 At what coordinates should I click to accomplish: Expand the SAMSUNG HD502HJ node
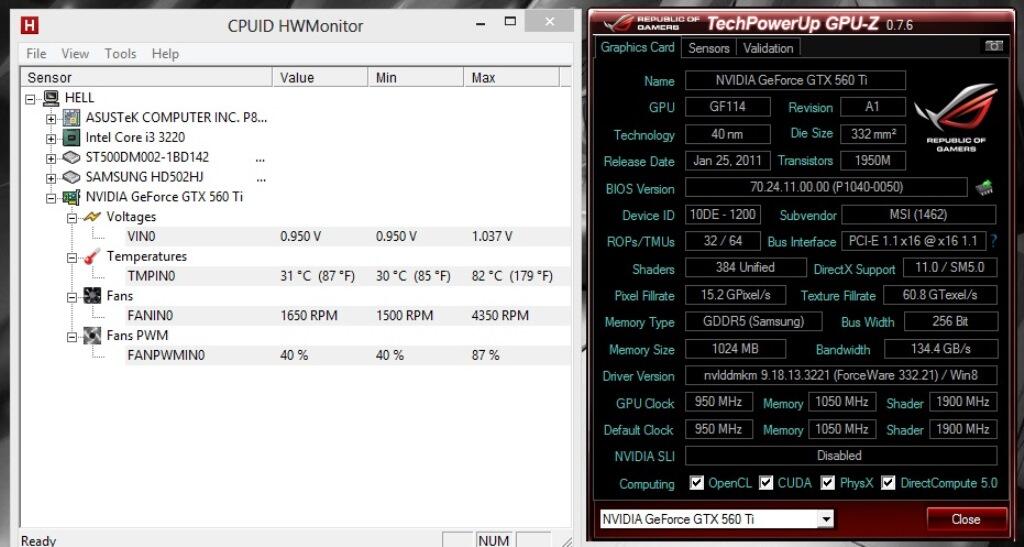coord(51,178)
